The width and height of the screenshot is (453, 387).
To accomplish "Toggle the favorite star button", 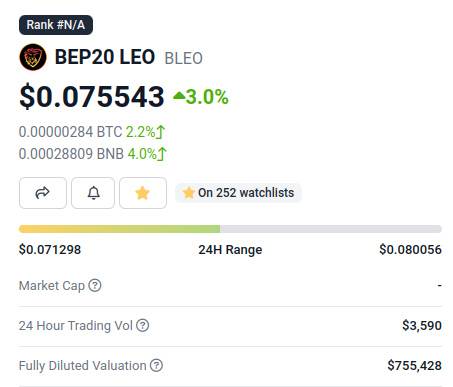I will (x=143, y=193).
